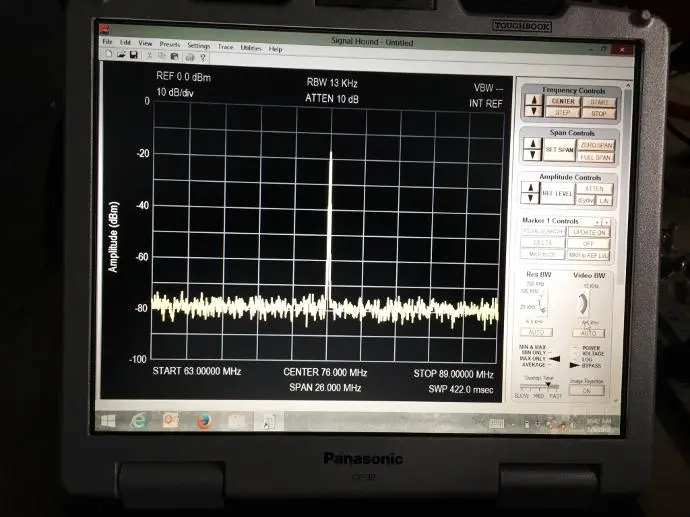Open File Explorer folder on the taskbar
Viewport: 690px width, 517px height.
238,422
